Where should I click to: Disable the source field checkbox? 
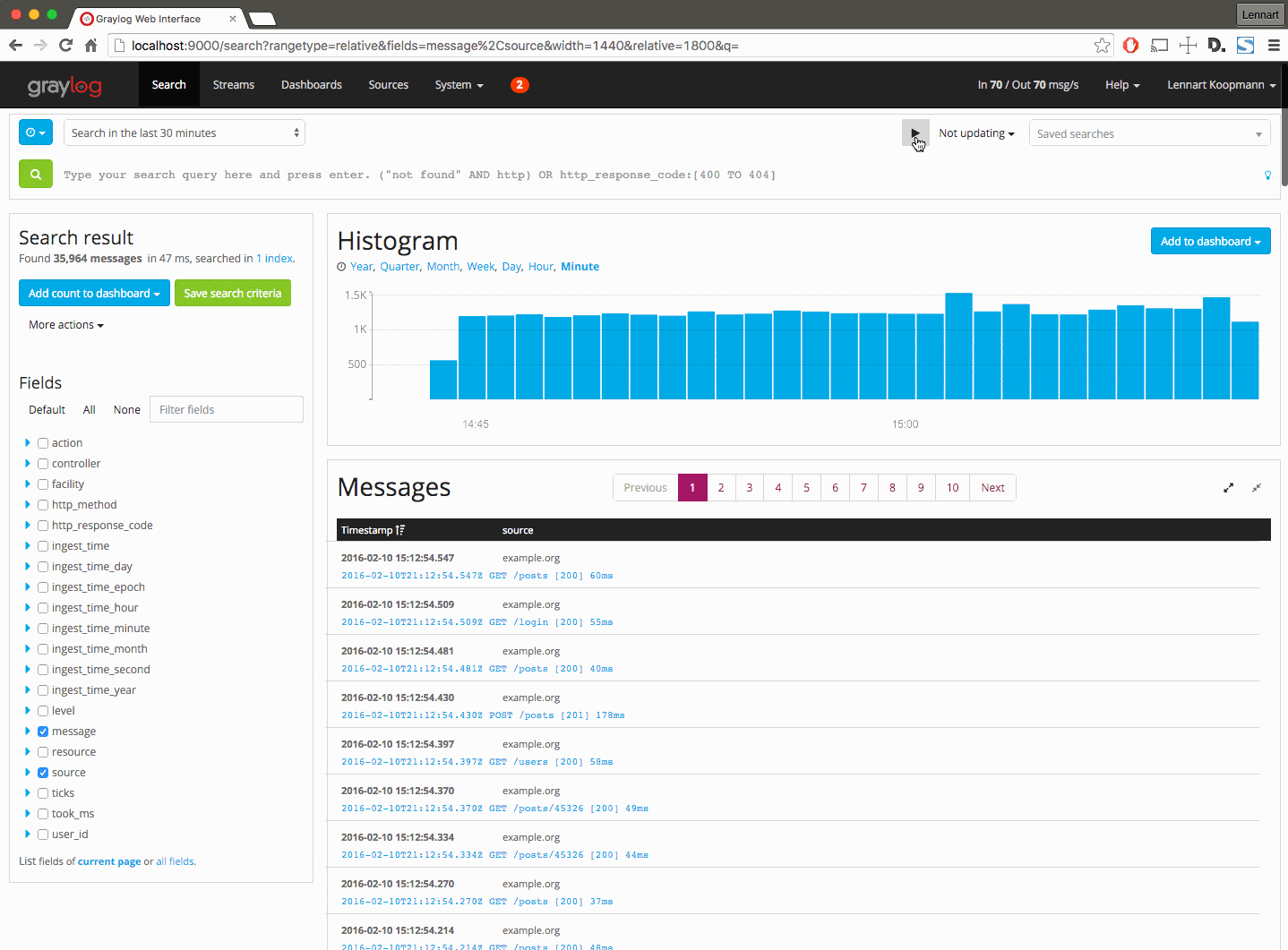point(43,773)
